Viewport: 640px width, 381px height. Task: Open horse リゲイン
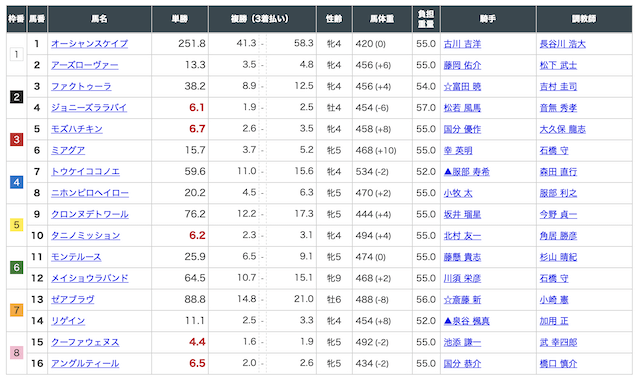[68, 321]
